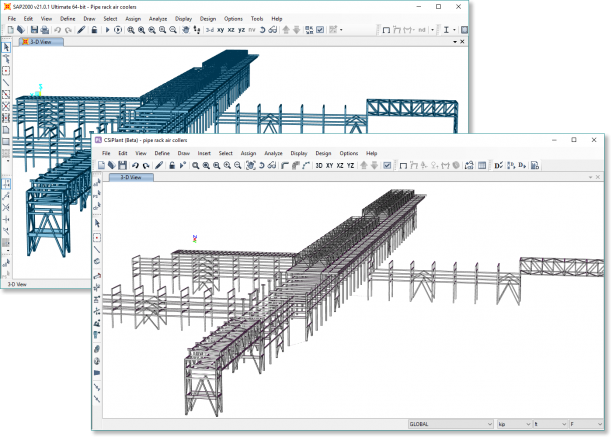This screenshot has width=612, height=437.
Task: Set 3D view in CSiPlant toolbar
Action: [x=319, y=165]
